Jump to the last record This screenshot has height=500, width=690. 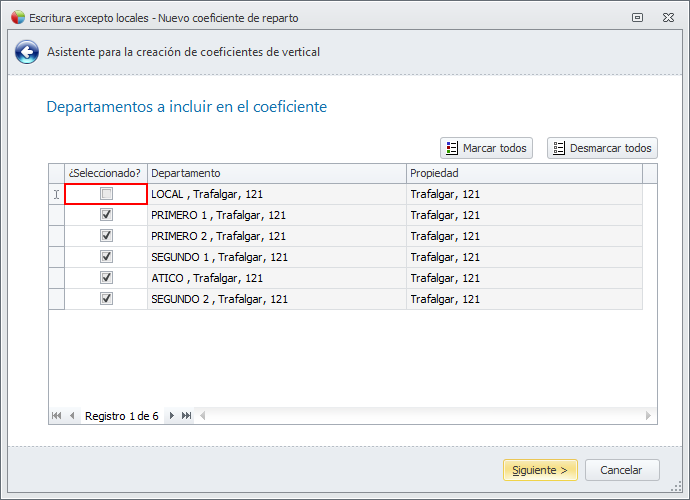coord(187,416)
